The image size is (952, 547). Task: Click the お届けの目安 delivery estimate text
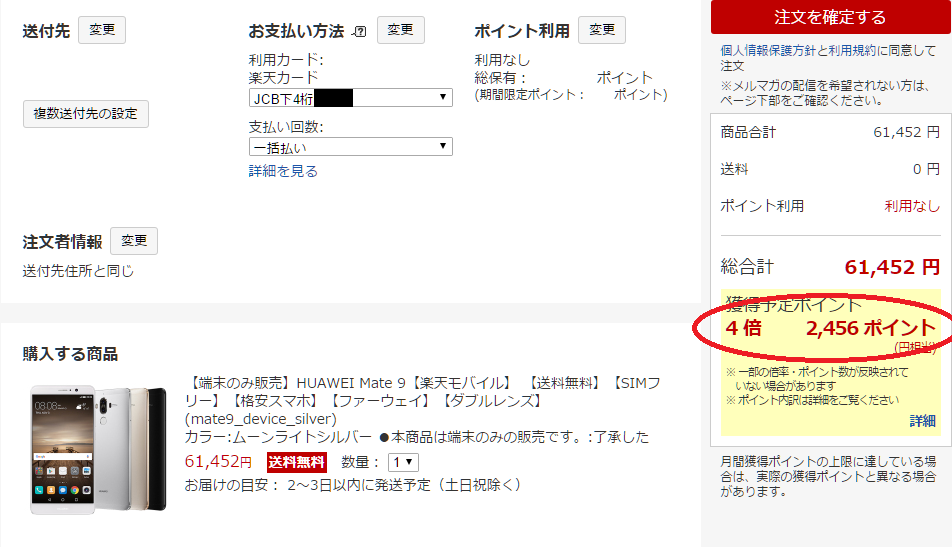click(353, 485)
